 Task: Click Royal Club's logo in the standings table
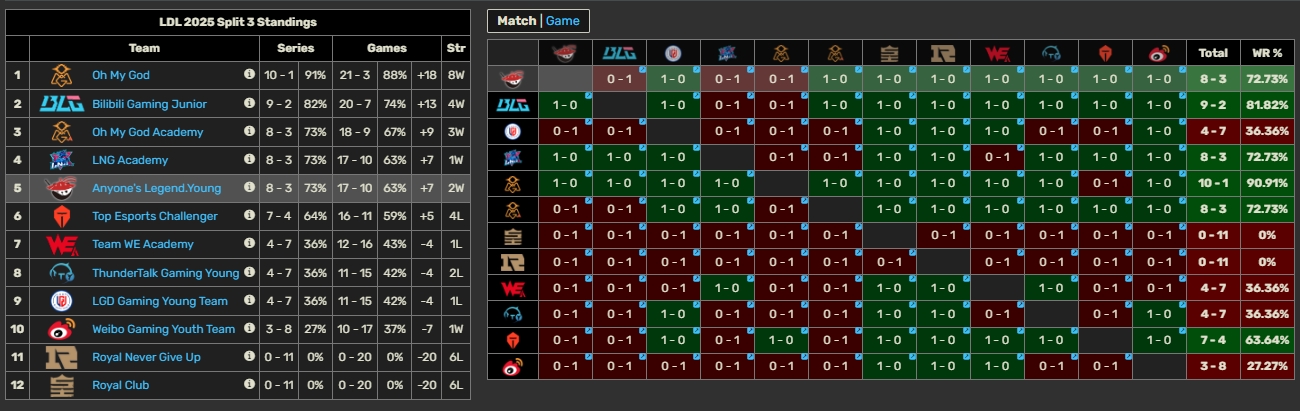(60, 385)
